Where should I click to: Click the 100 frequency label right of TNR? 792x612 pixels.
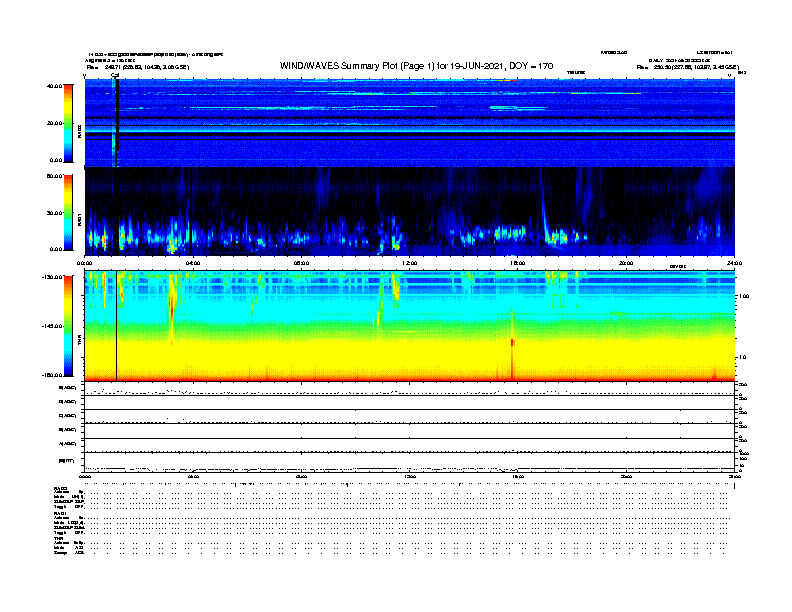(744, 296)
